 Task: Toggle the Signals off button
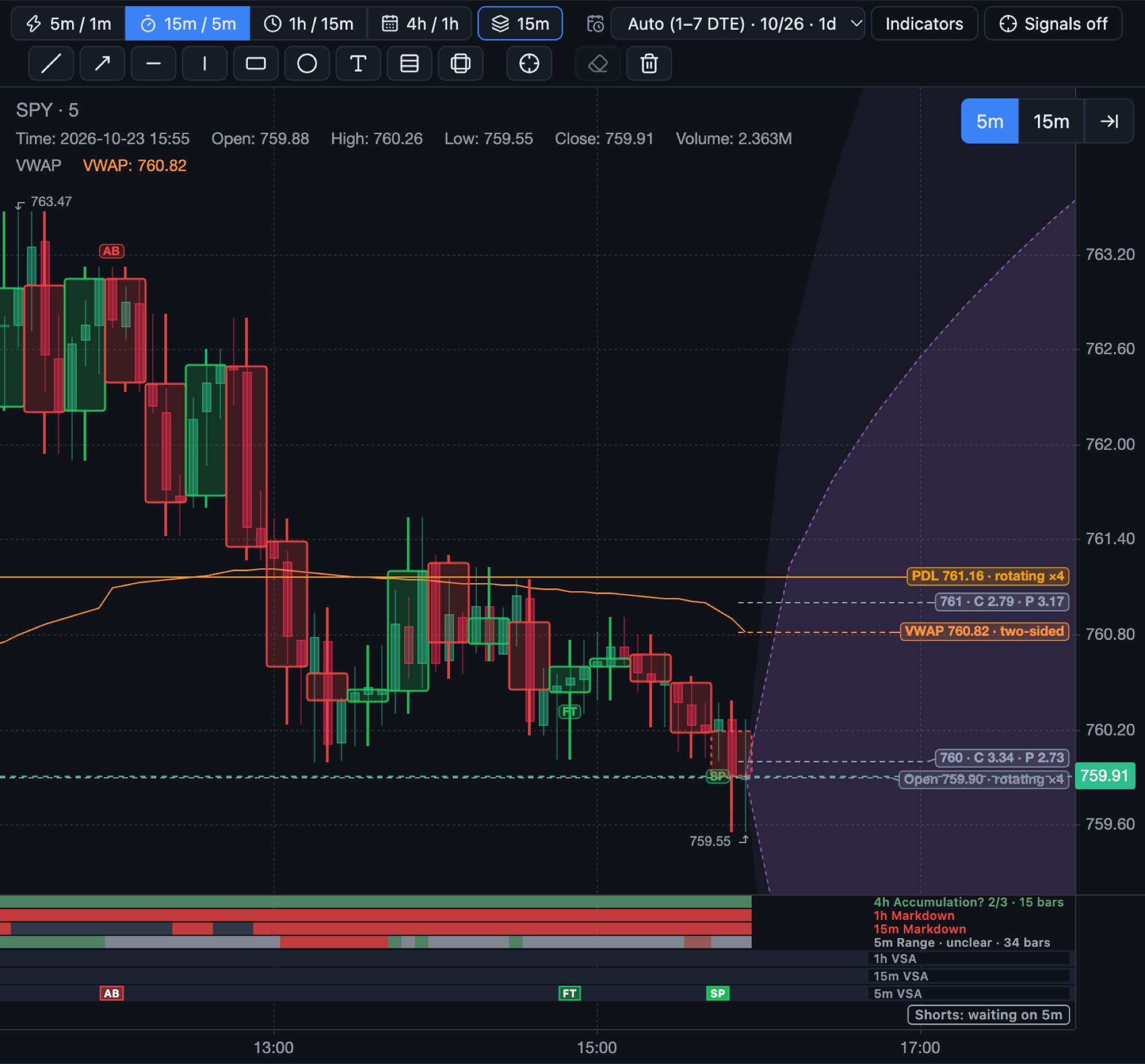tap(1053, 23)
